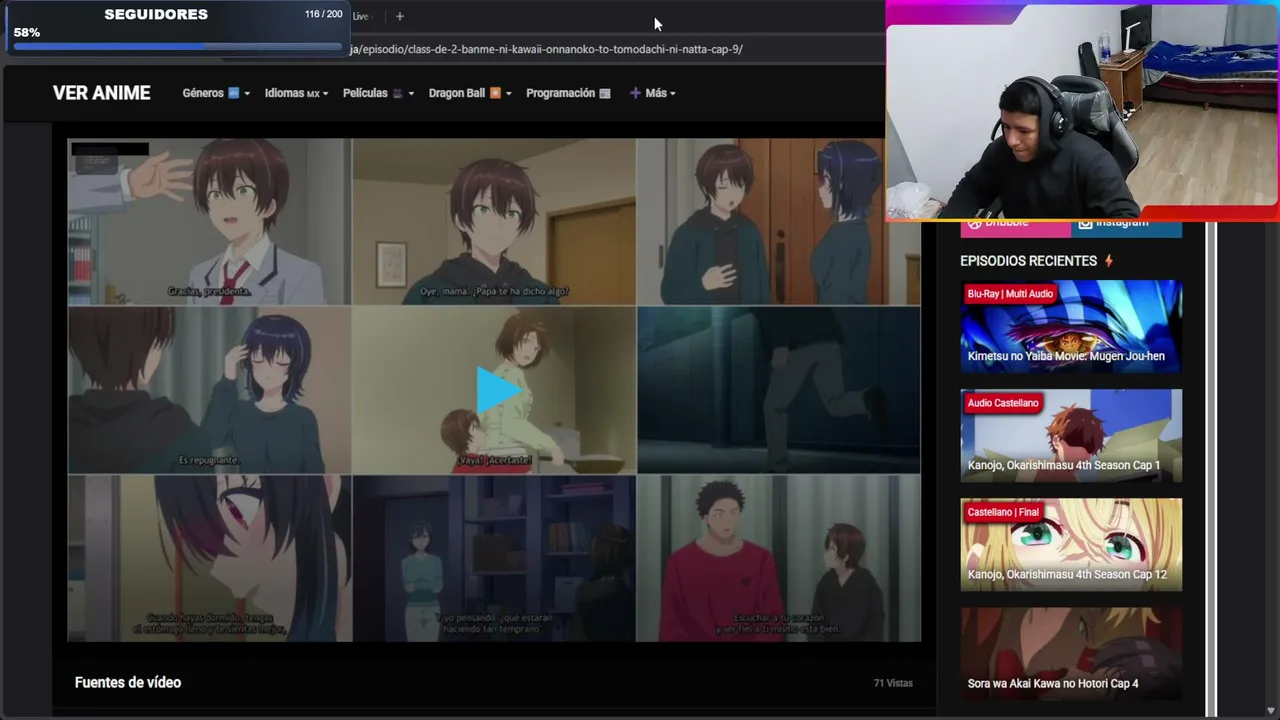This screenshot has height=720, width=1280.
Task: Focus the browser address bar URL
Action: (x=546, y=49)
